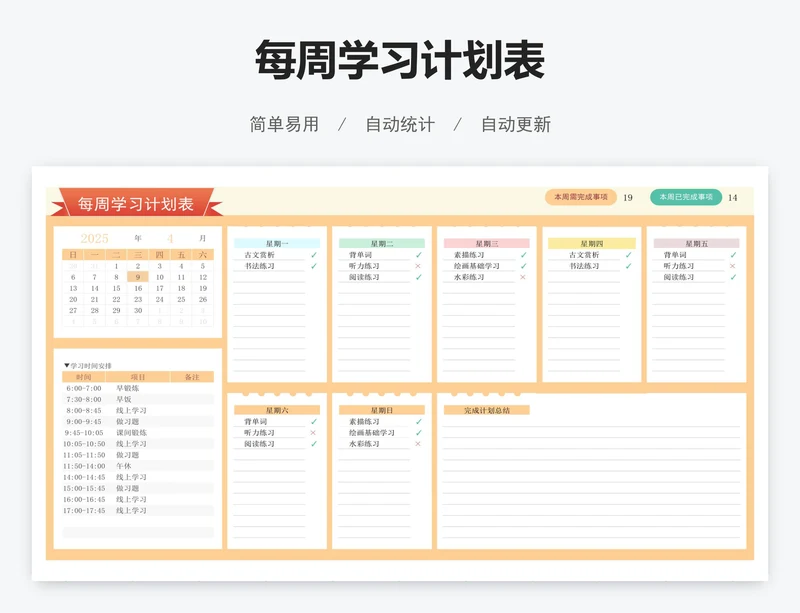The height and width of the screenshot is (613, 800).
Task: Click the check mark beside 星期四 书法练习
Action: (x=629, y=266)
